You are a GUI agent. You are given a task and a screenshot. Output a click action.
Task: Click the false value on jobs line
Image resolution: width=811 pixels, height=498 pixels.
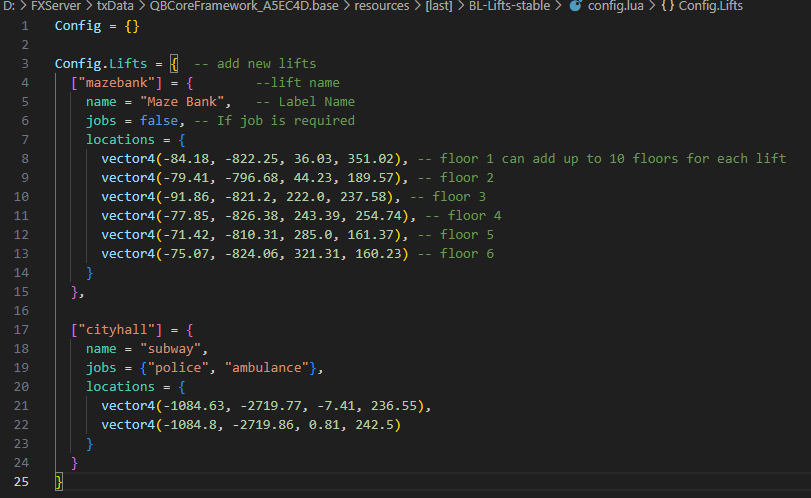coord(159,121)
